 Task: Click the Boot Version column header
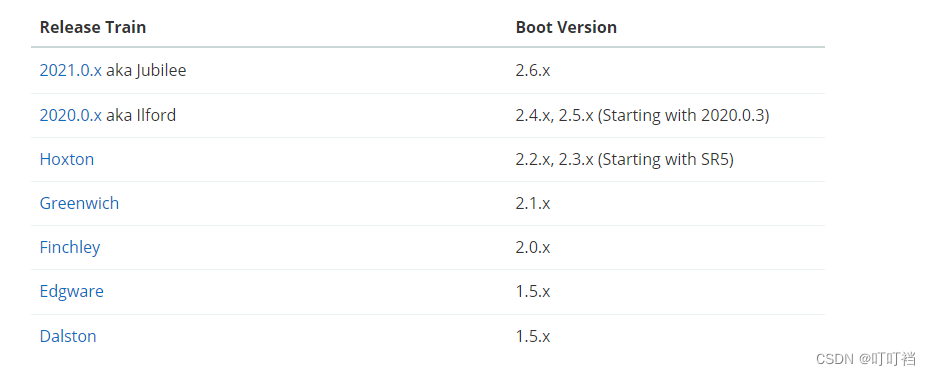click(566, 27)
